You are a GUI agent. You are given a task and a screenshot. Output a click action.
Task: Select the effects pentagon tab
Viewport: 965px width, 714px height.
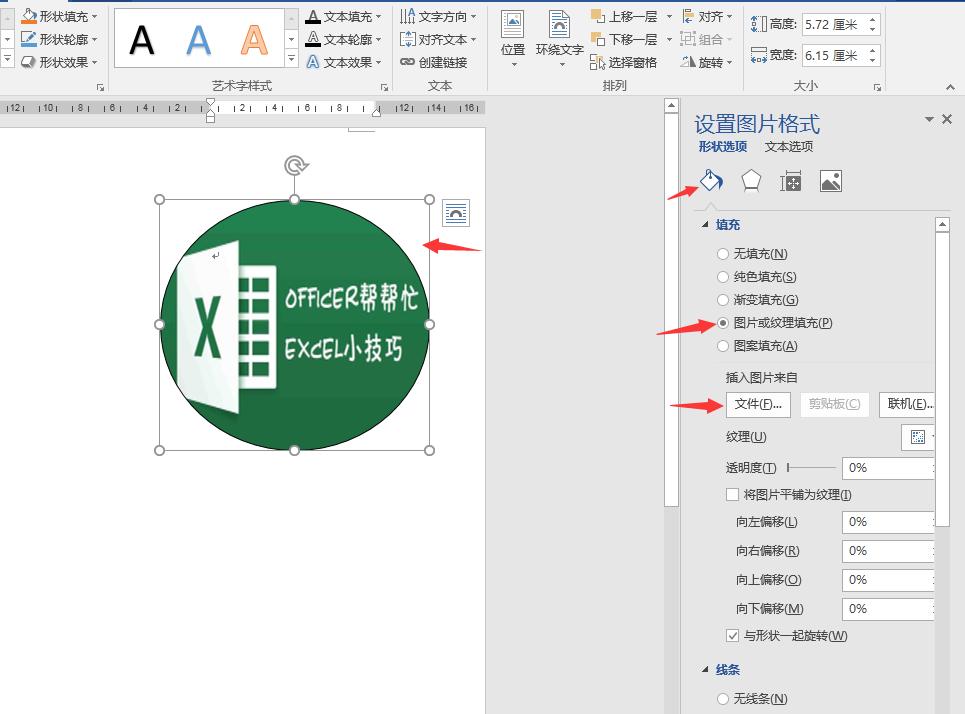tap(751, 181)
